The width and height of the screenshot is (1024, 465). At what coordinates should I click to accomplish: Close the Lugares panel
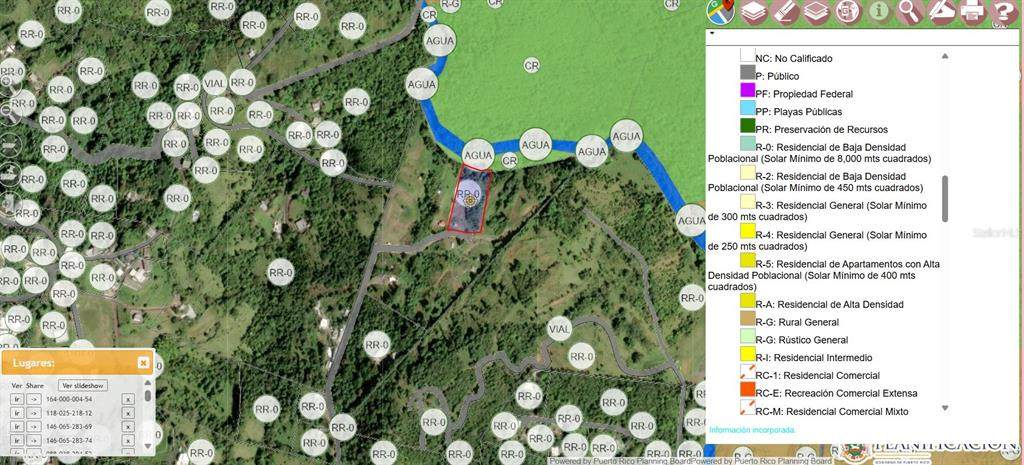point(143,363)
